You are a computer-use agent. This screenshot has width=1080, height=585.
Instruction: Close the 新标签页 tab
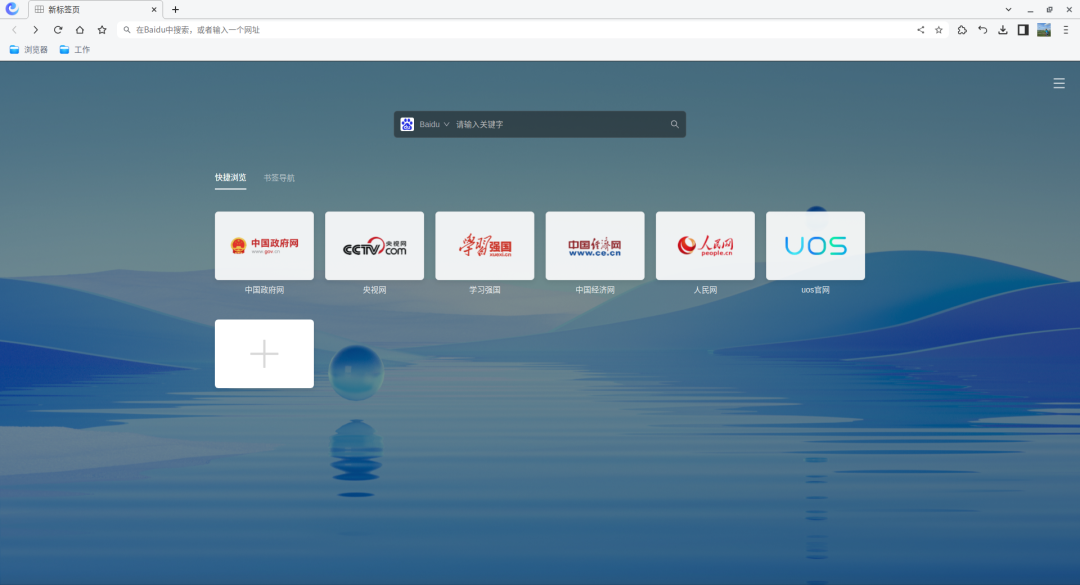click(x=154, y=10)
